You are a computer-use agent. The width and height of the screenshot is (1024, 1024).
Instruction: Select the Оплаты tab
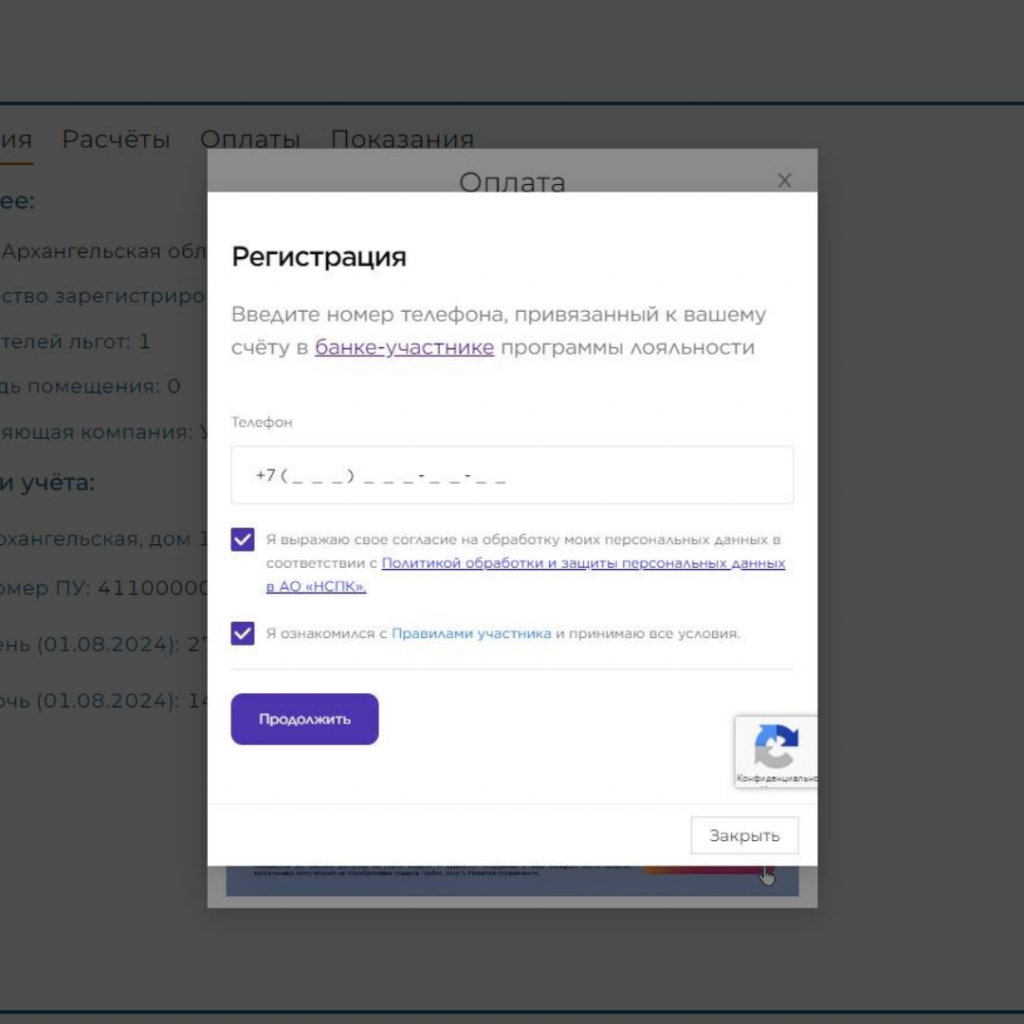(250, 139)
